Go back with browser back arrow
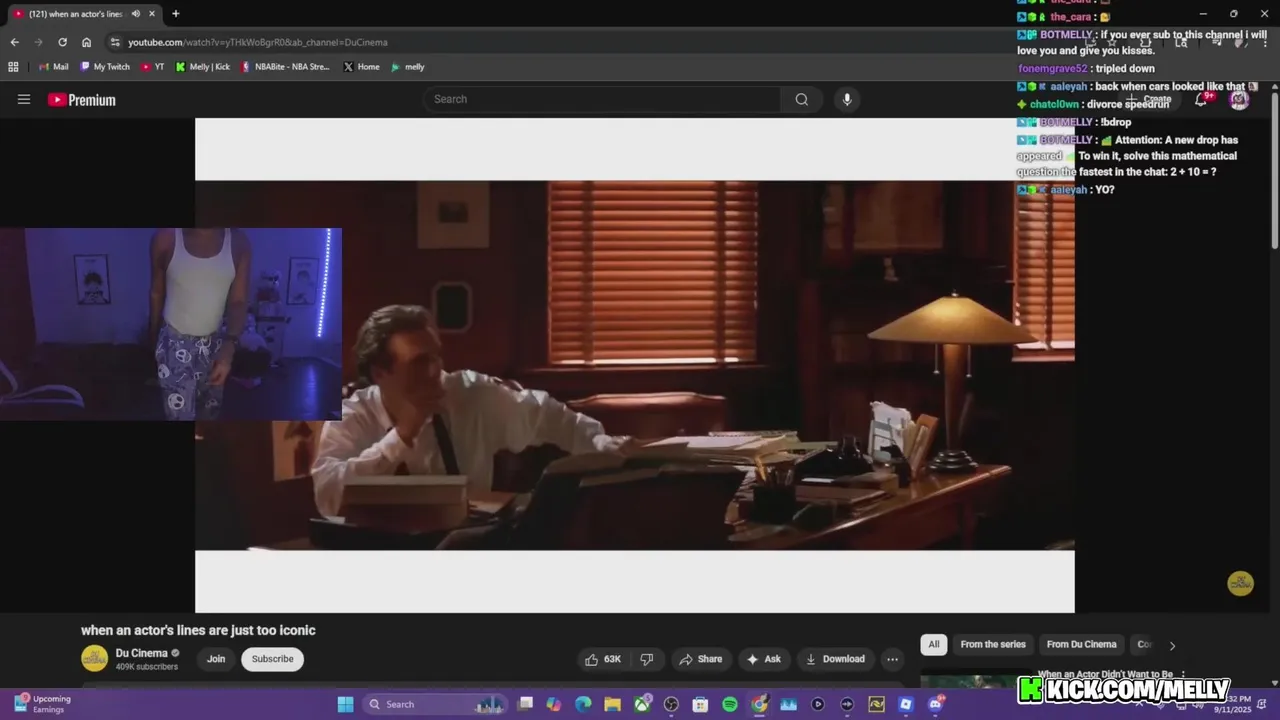This screenshot has height=720, width=1280. [14, 42]
